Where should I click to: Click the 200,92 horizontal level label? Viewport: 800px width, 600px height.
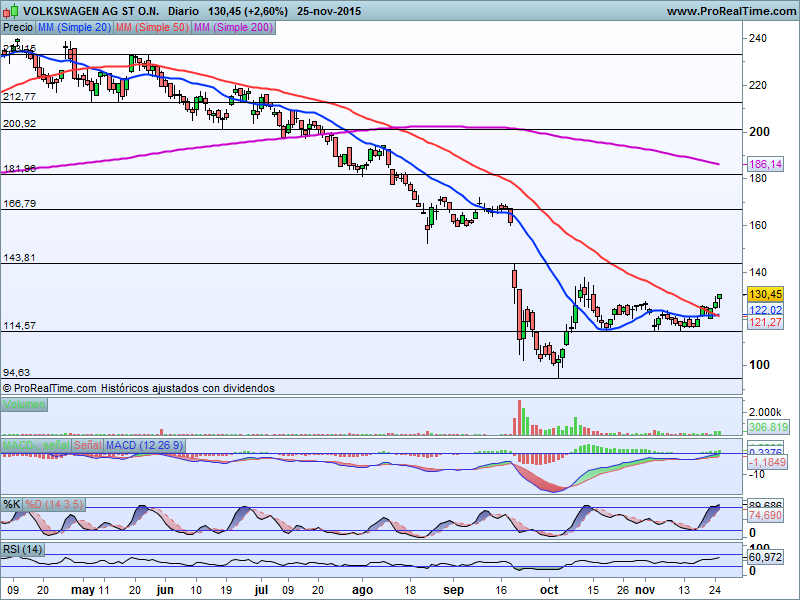coord(19,123)
